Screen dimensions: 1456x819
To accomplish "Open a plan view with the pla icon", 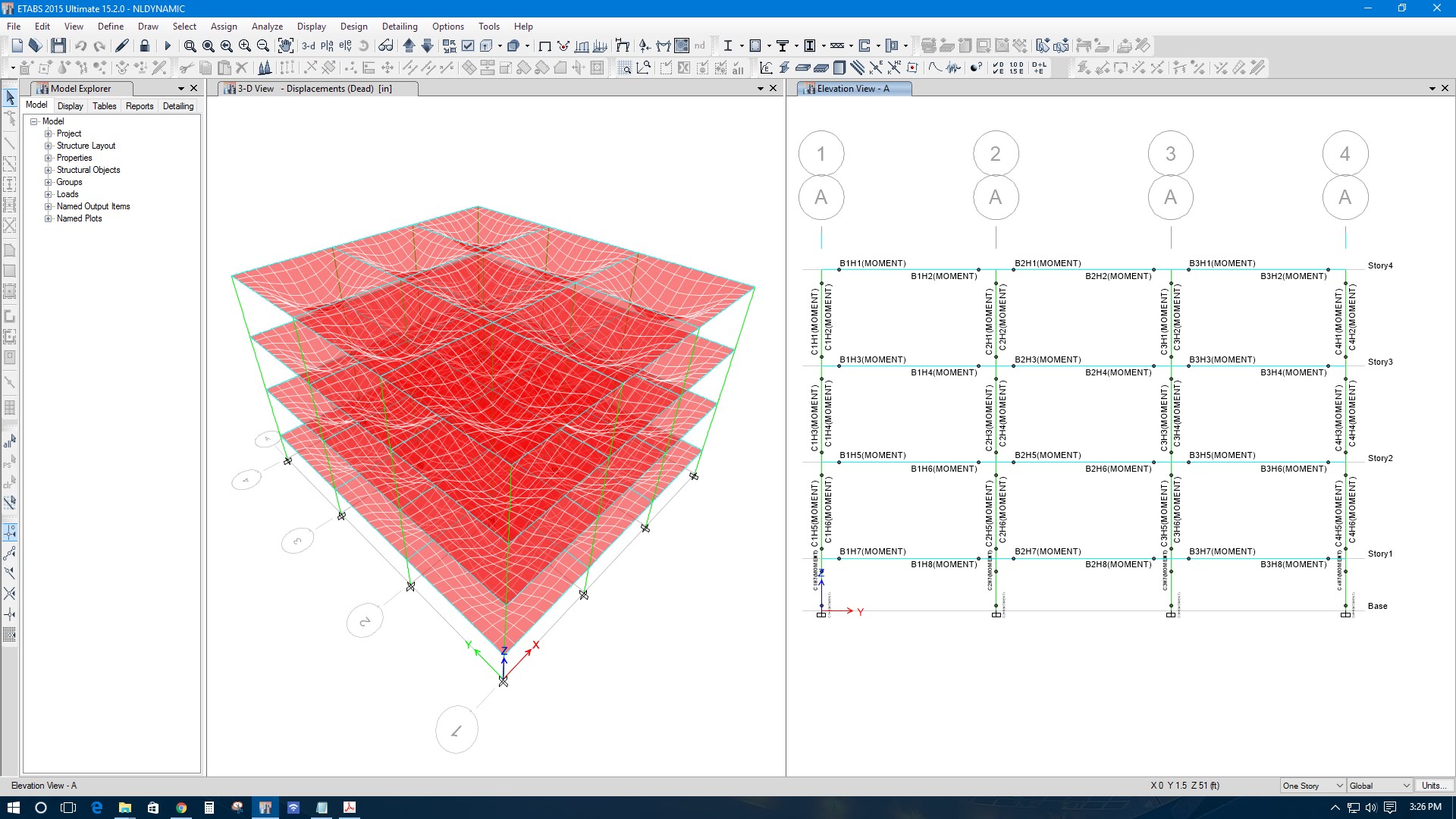I will (326, 45).
